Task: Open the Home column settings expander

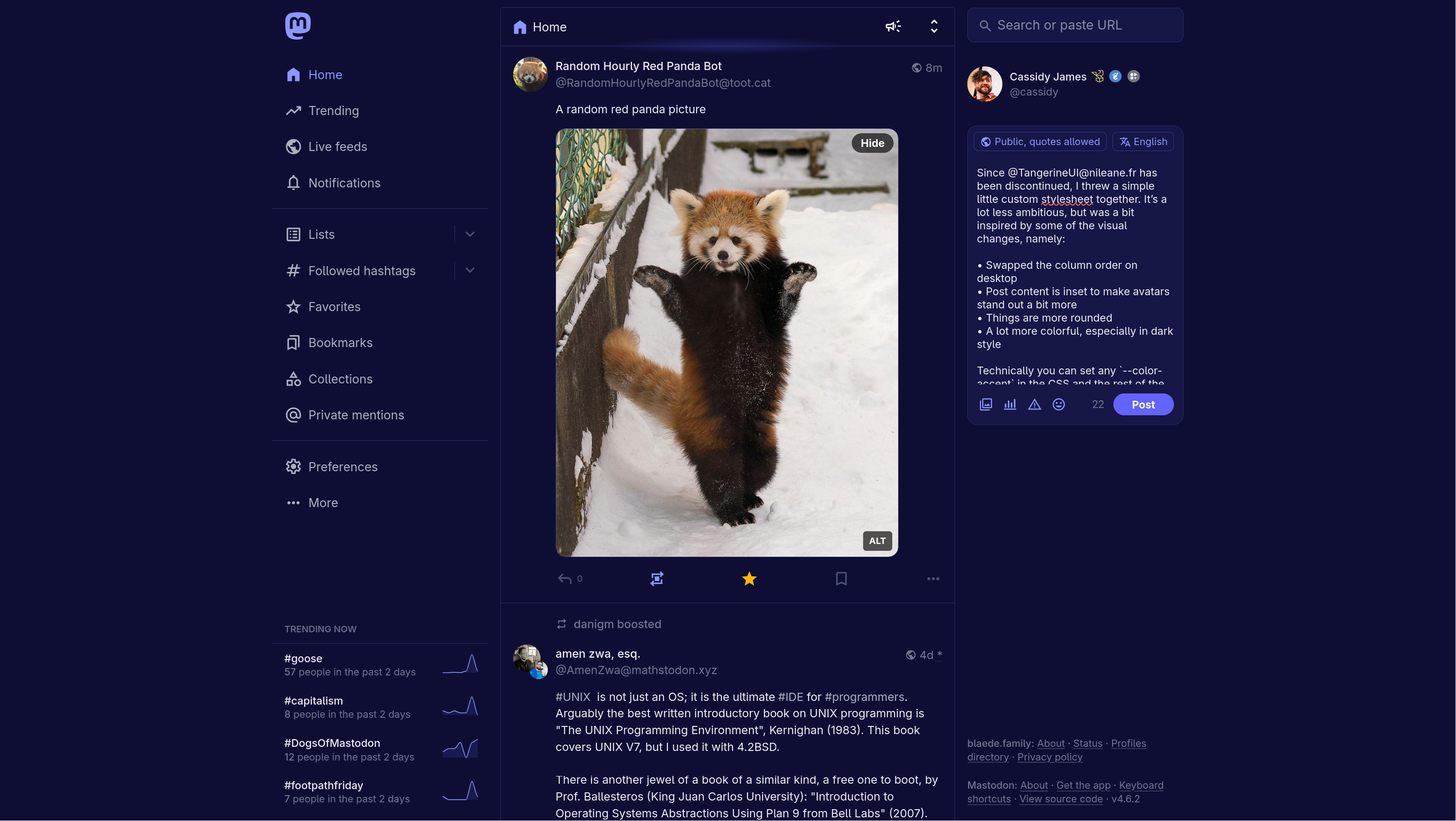Action: [x=934, y=26]
